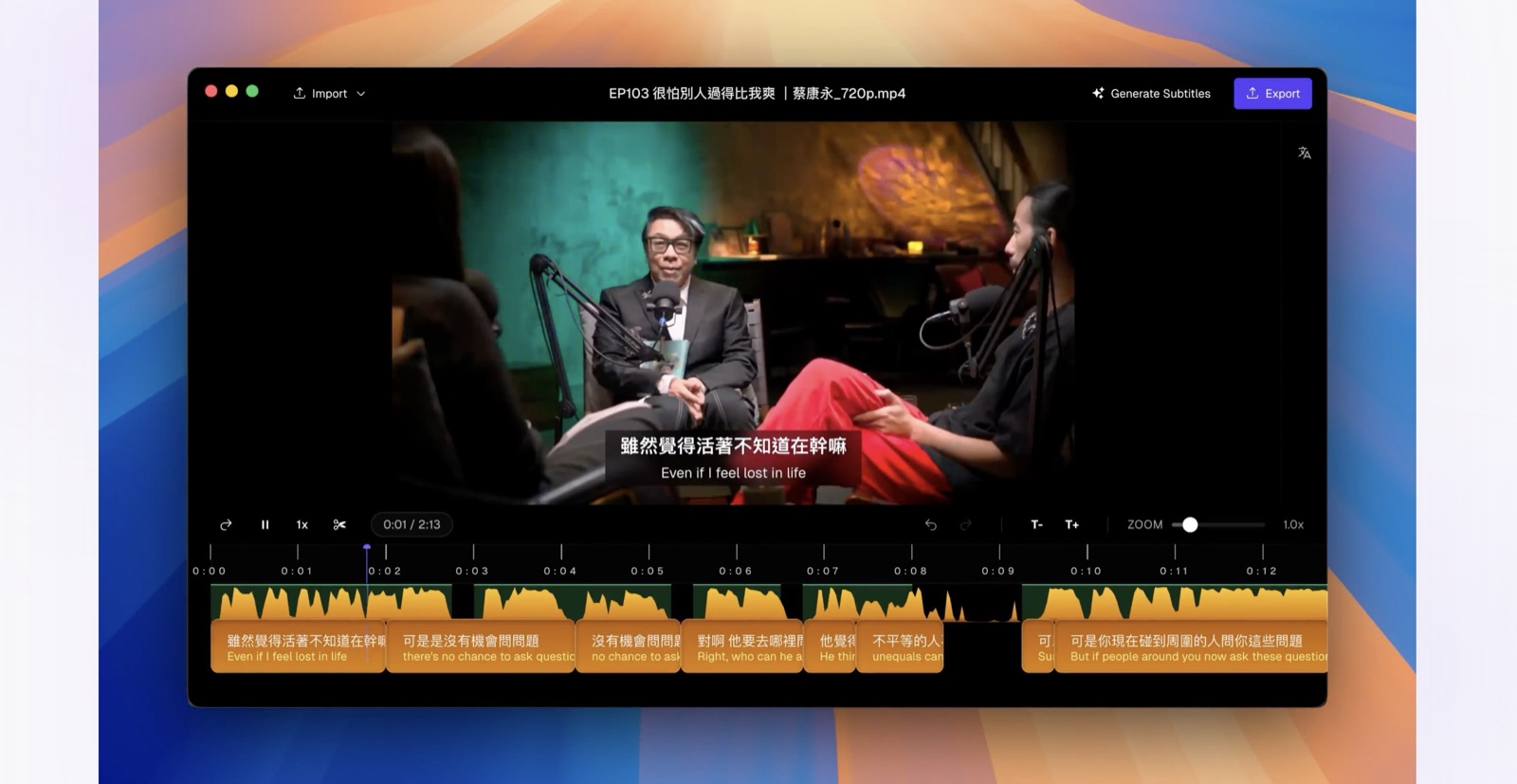Select the 'Even if I feel lost in life' subtitle clip
Viewport: 1517px width, 784px height.
(x=298, y=647)
